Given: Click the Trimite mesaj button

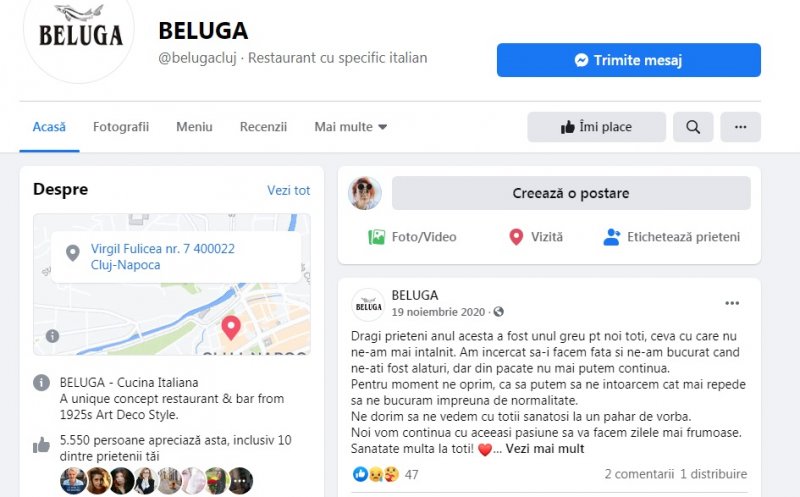Looking at the screenshot, I should point(629,60).
